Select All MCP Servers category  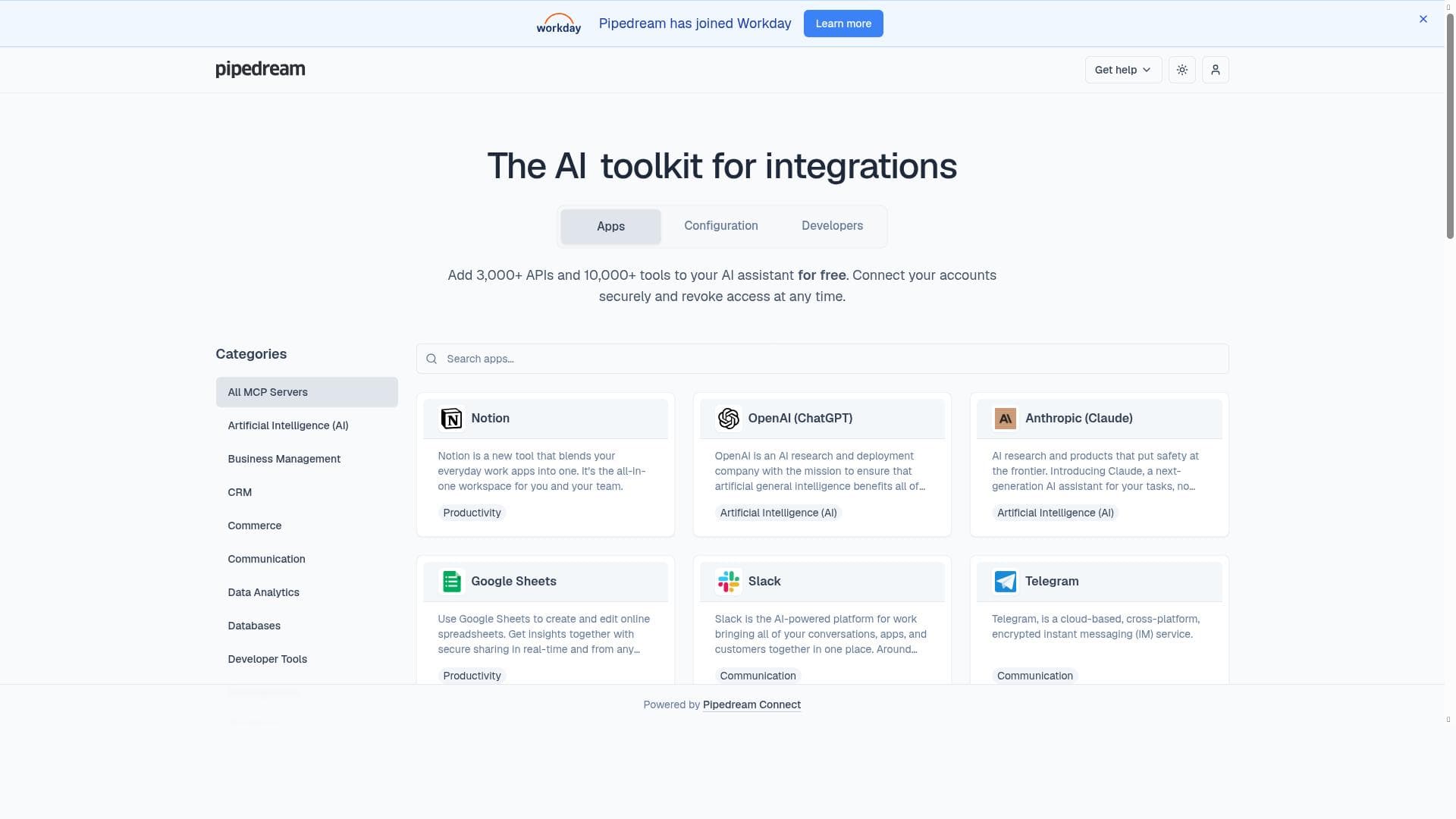[306, 392]
